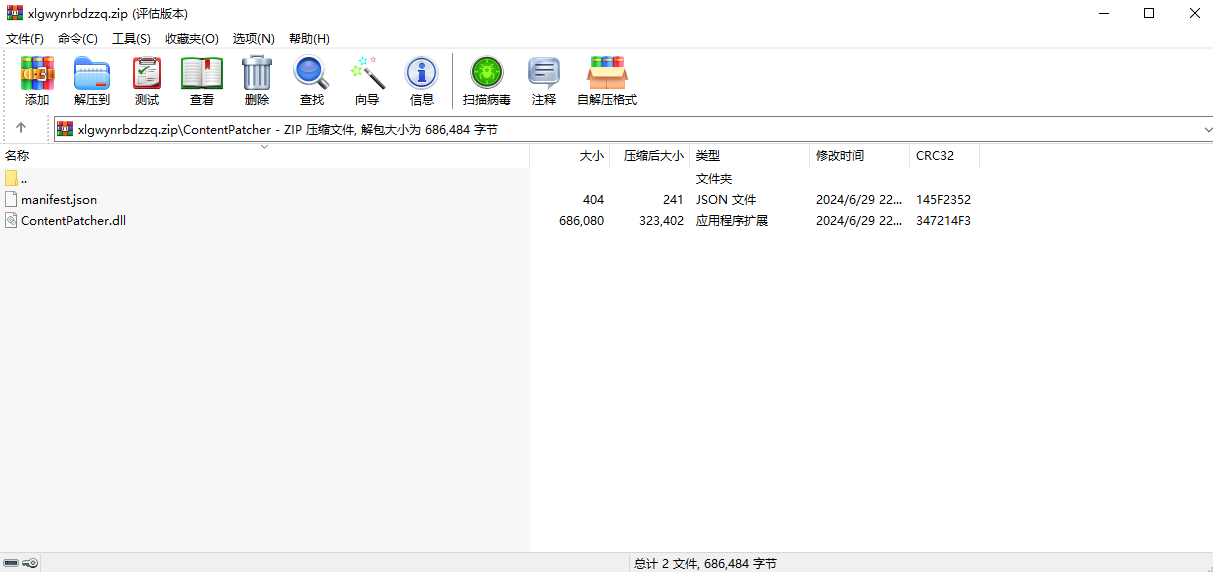Image resolution: width=1213 pixels, height=572 pixels.
Task: Sort by 压缩后大小 column header
Action: (649, 155)
